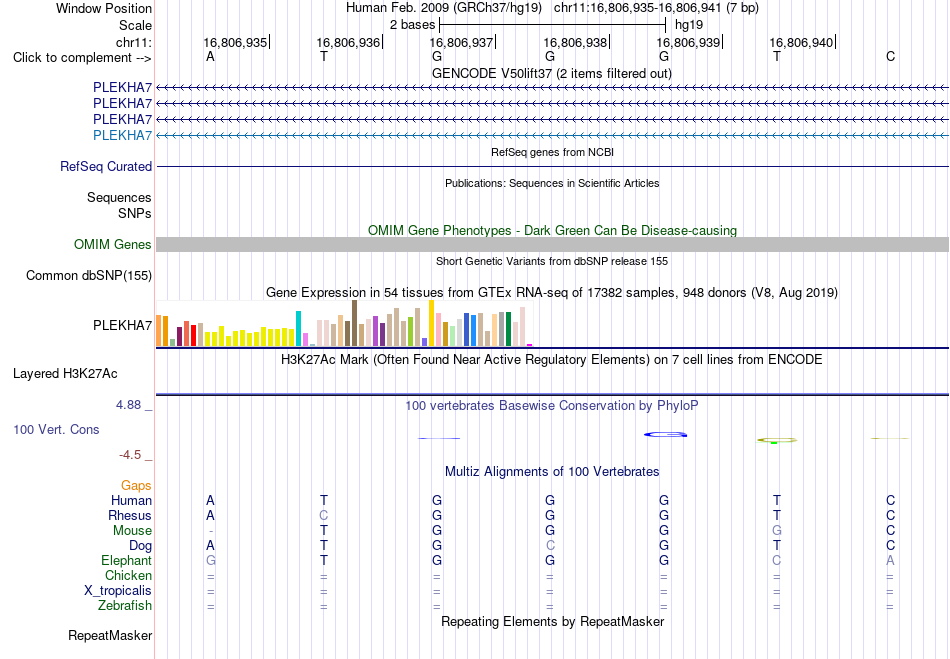
Task: Open GENCODE V50lift37 track title
Action: point(552,73)
